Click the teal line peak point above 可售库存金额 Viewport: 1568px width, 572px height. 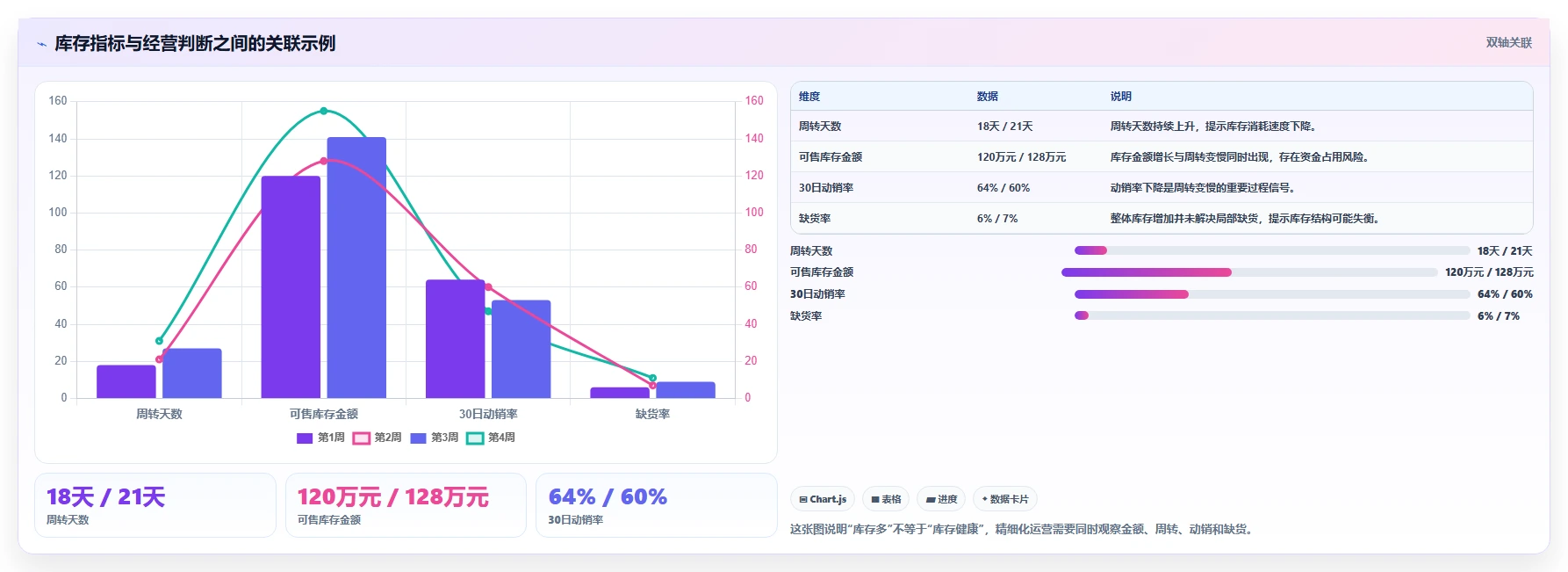tap(323, 111)
